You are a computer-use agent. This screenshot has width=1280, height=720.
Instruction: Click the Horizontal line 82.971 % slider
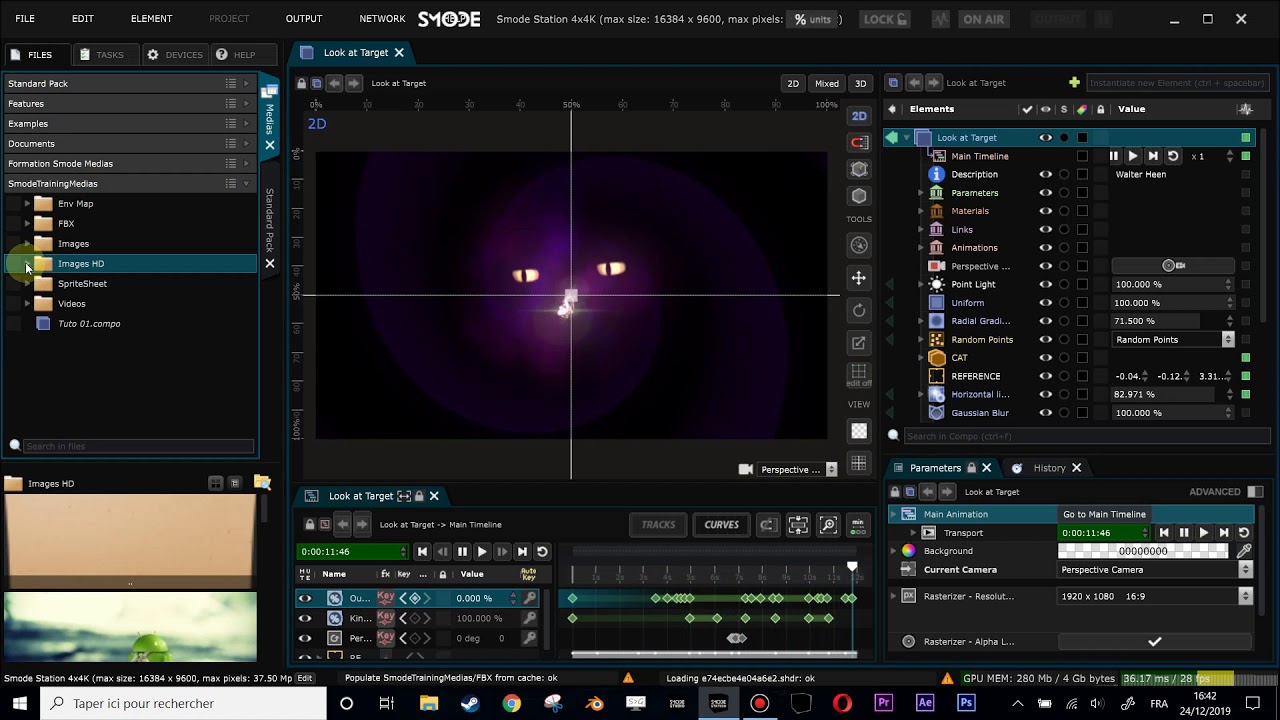point(1174,394)
